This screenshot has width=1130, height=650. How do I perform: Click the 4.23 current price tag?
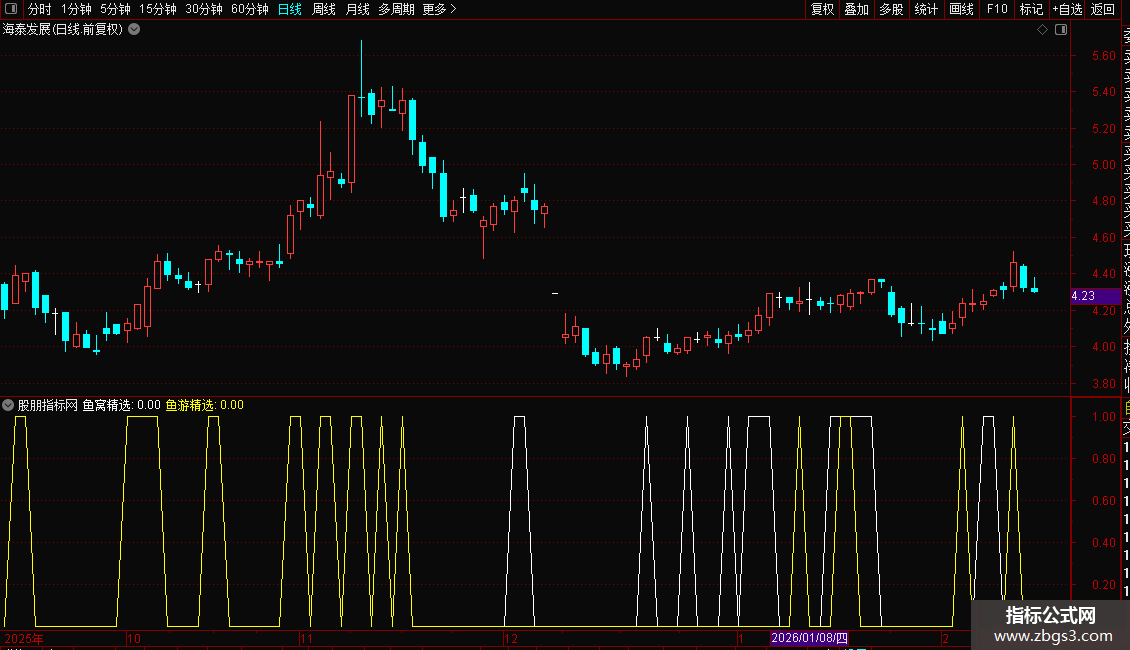click(1095, 296)
